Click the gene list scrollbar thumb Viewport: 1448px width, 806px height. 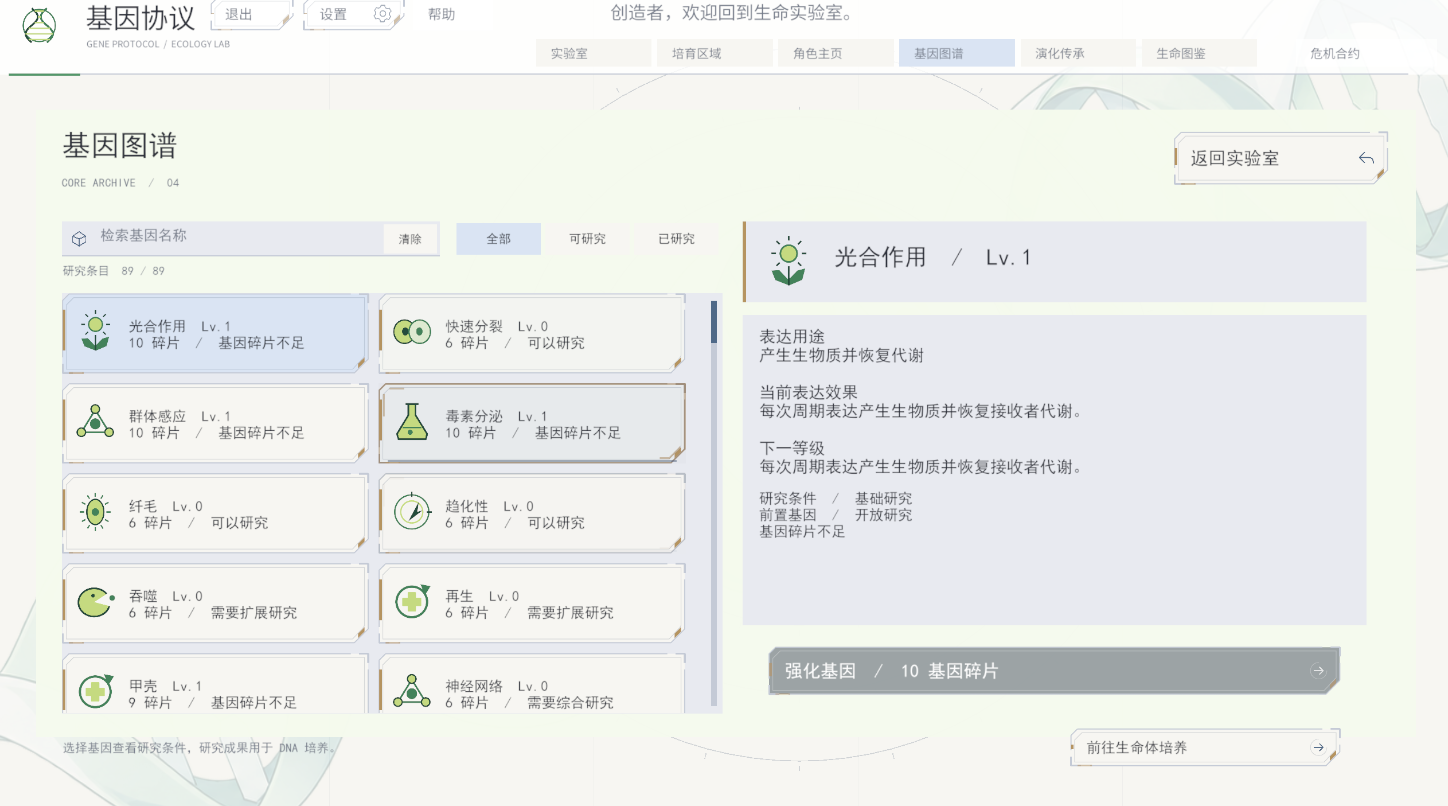(x=714, y=322)
